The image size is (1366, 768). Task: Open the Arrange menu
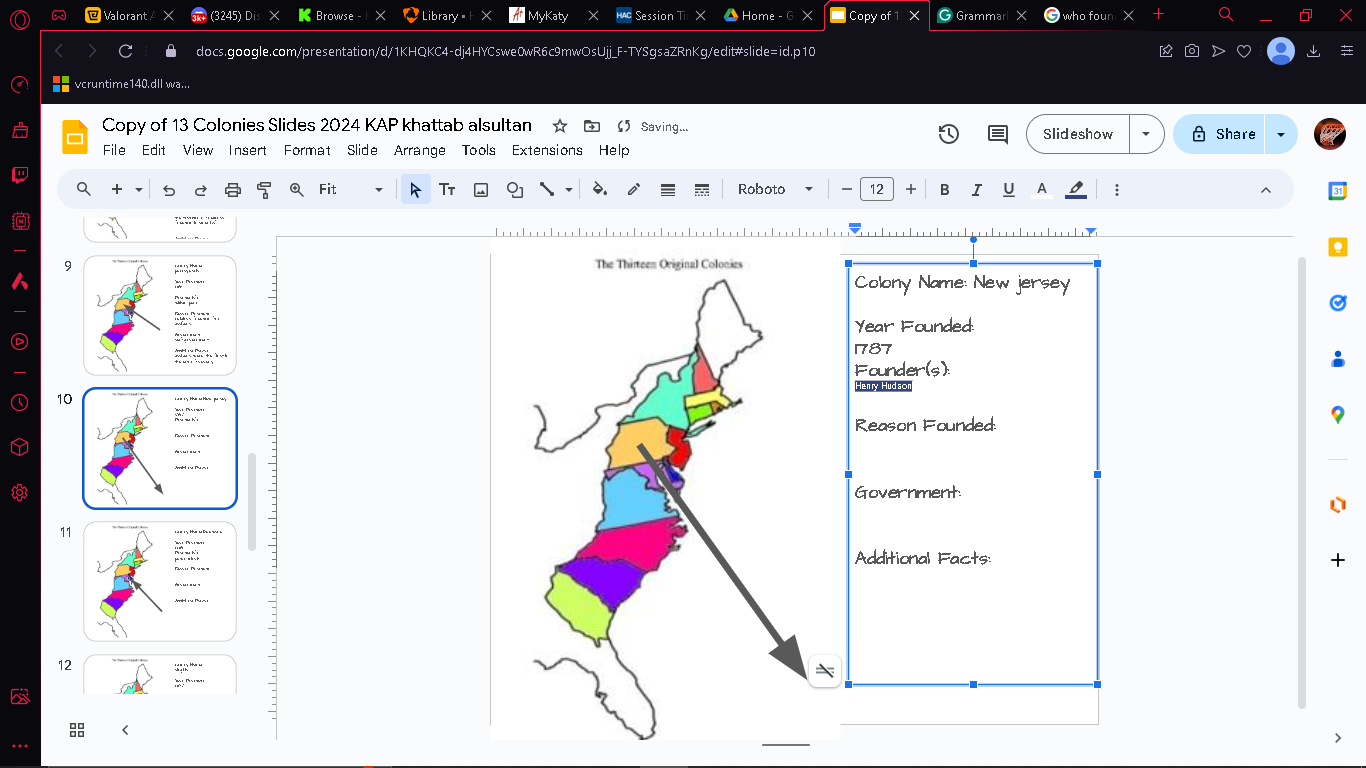tap(419, 150)
